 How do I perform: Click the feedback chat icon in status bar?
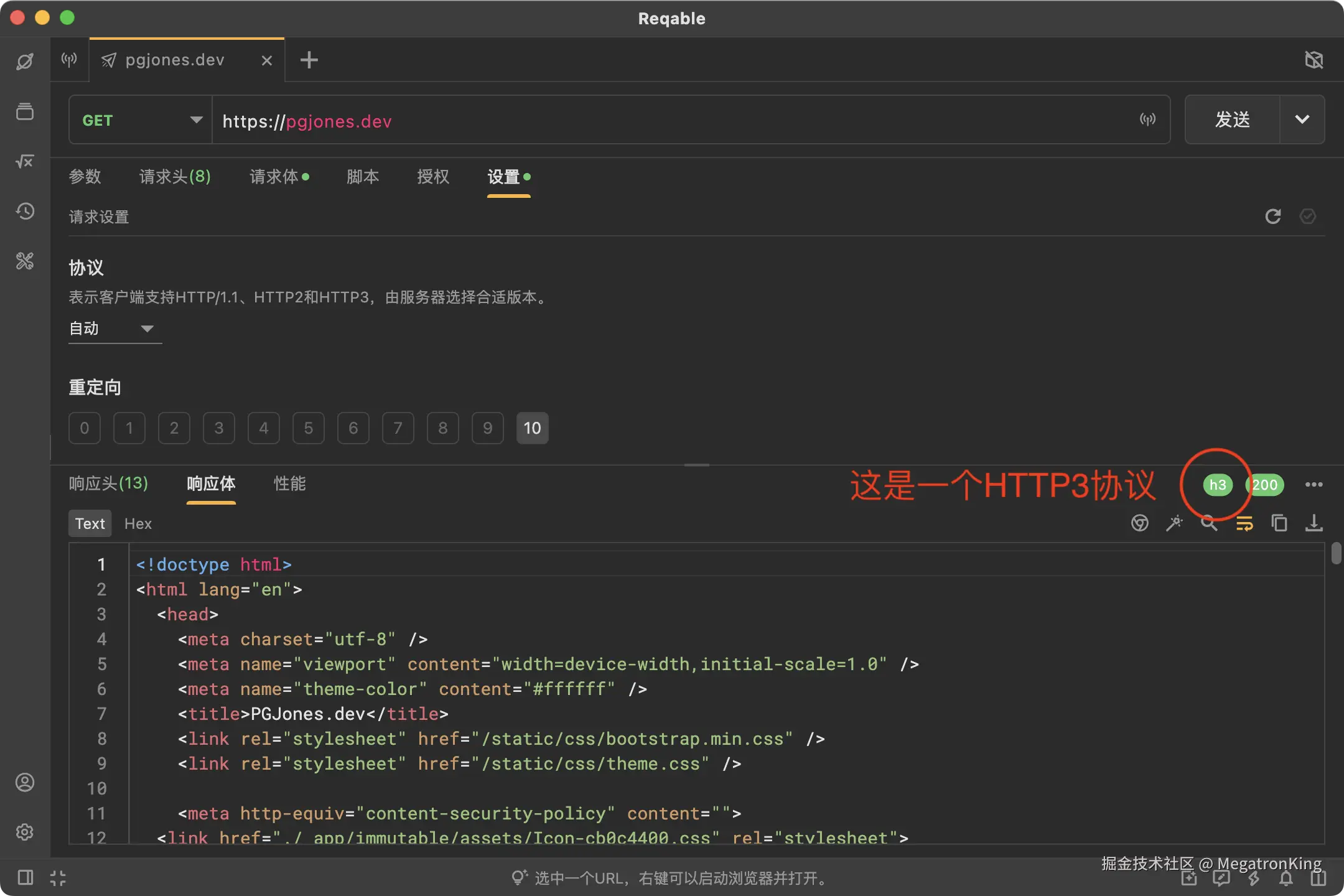(1221, 878)
